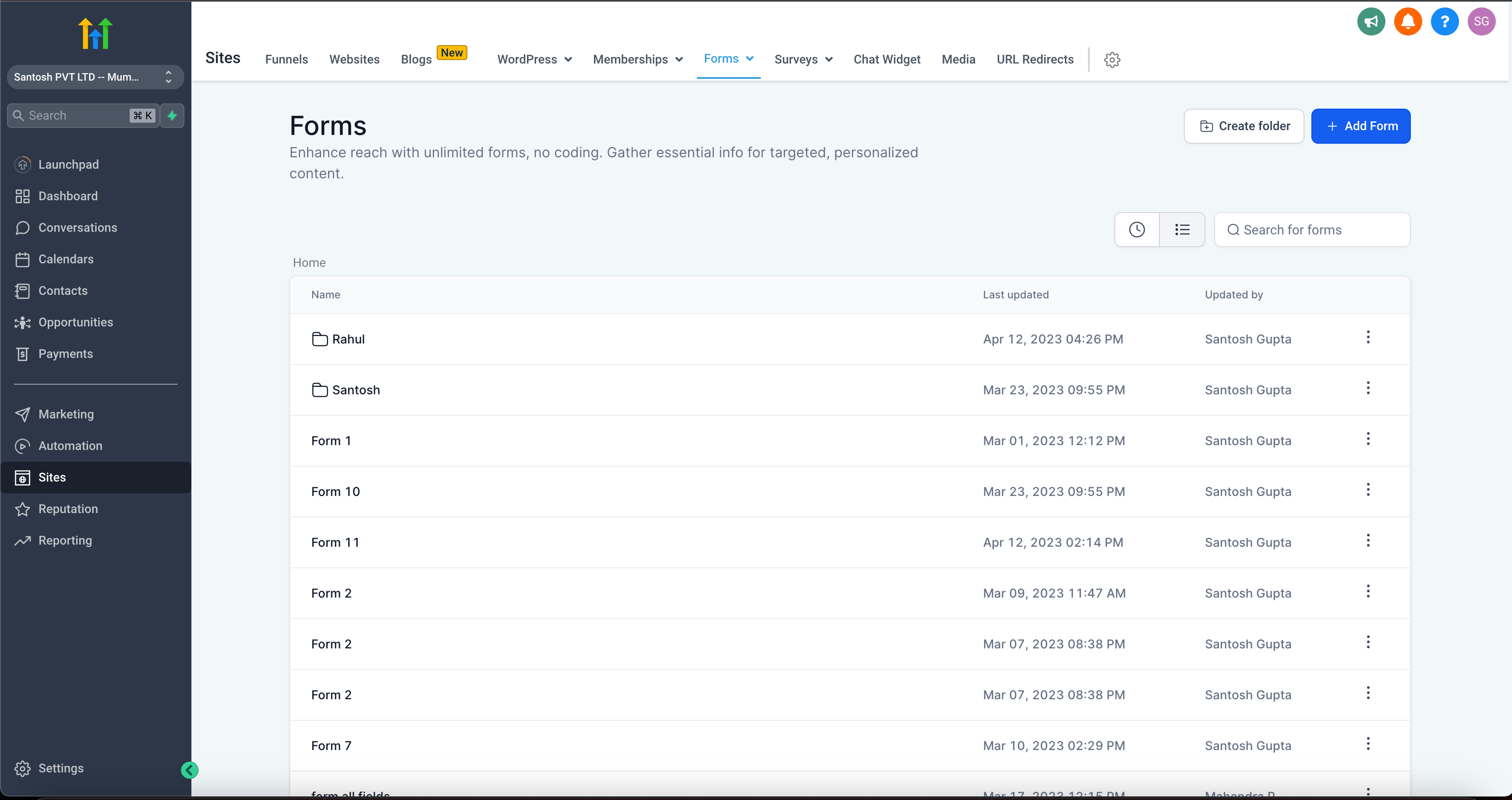Open the Chat Widget tab

pyautogui.click(x=887, y=59)
